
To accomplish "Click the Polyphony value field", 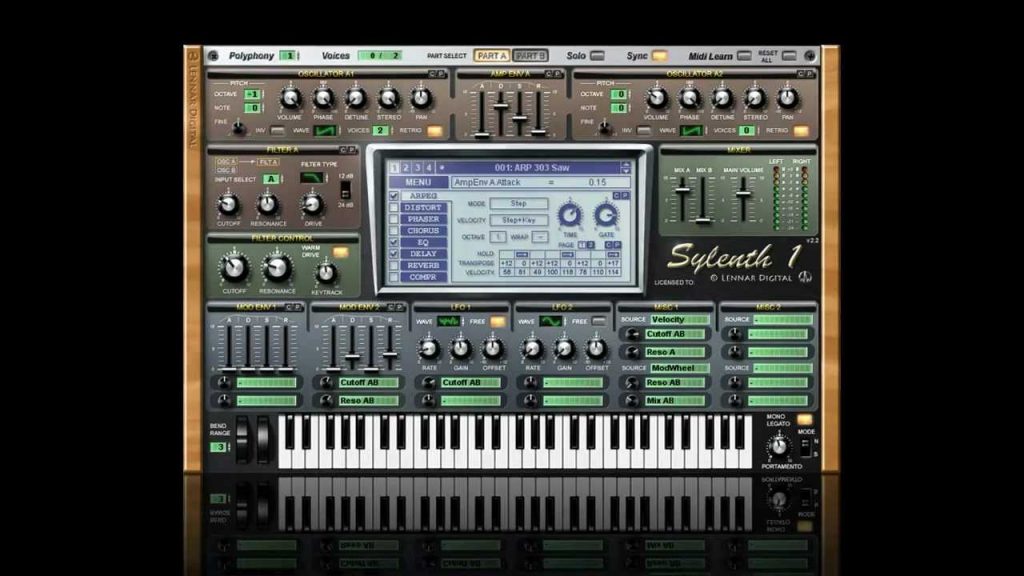I will point(288,56).
